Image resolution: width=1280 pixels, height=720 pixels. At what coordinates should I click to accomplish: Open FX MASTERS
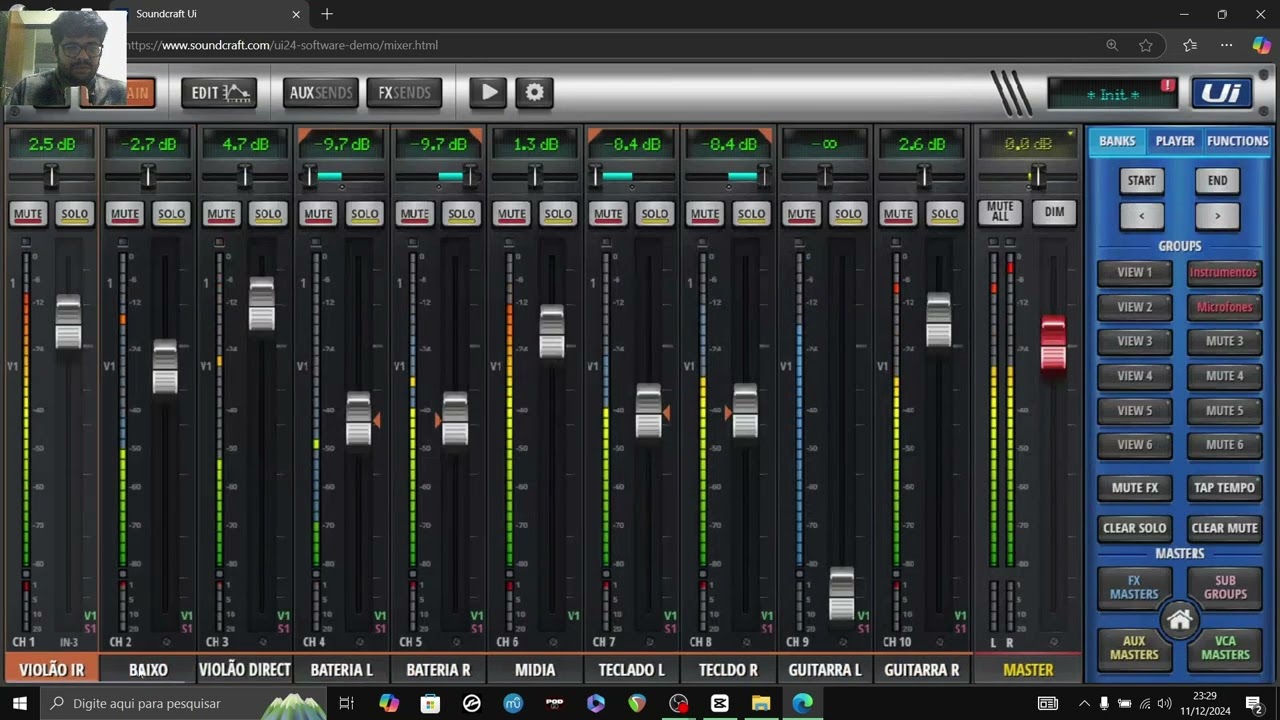click(1134, 587)
